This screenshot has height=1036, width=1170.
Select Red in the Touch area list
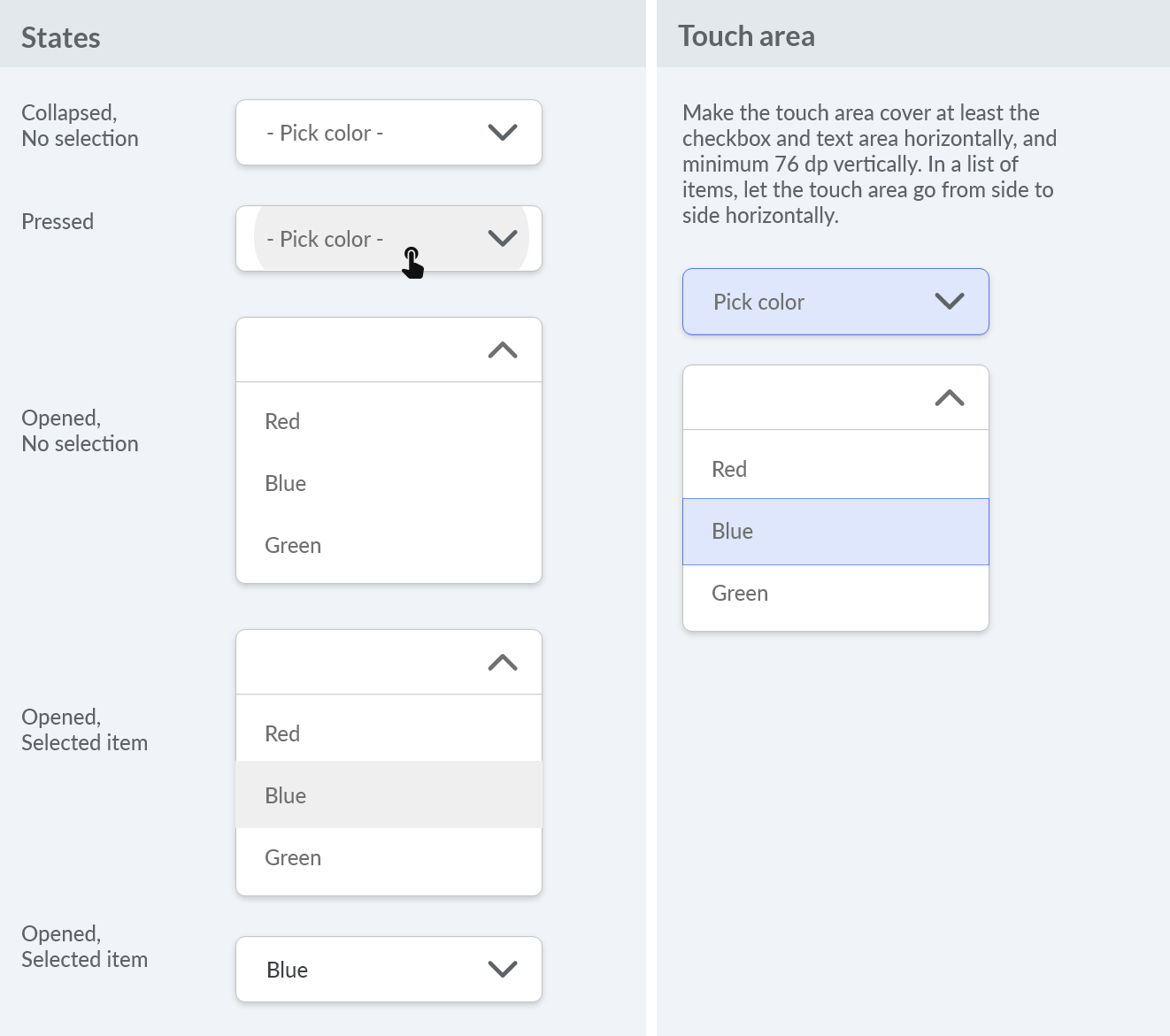coord(835,470)
